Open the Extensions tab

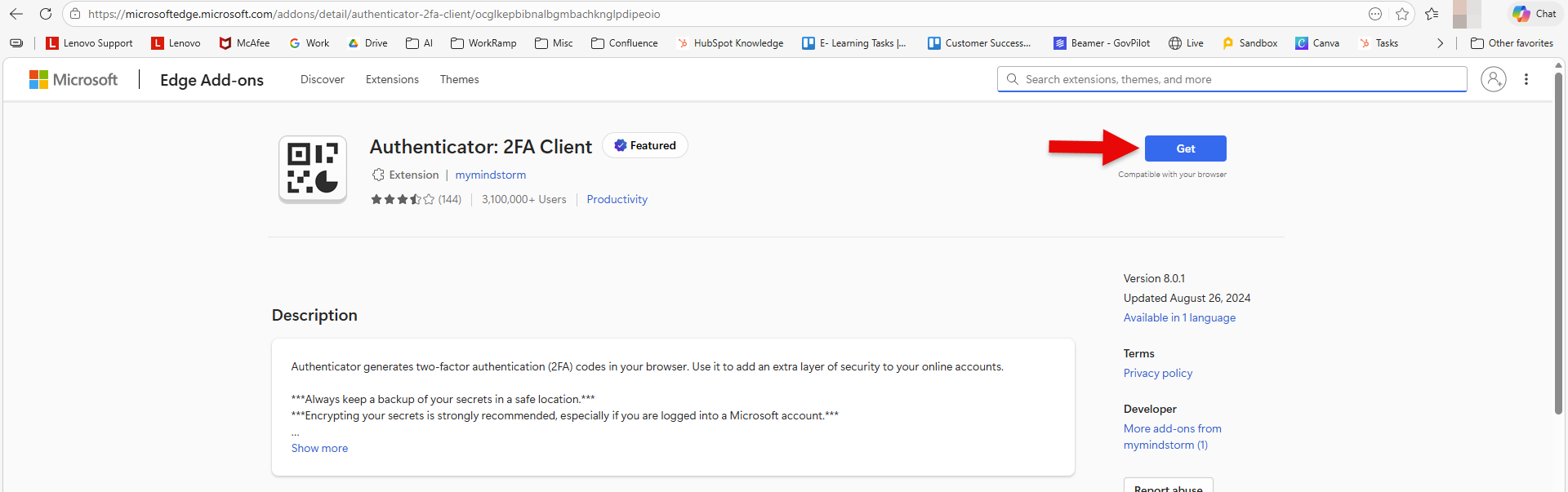(x=392, y=79)
